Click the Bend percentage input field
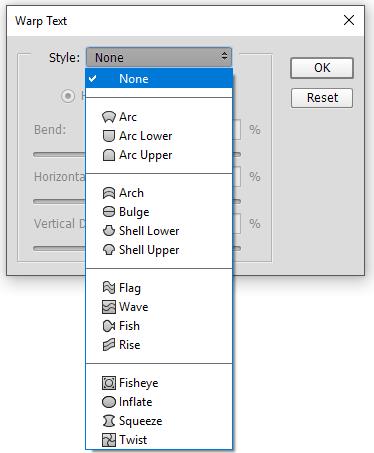374x453 pixels. coord(236,129)
